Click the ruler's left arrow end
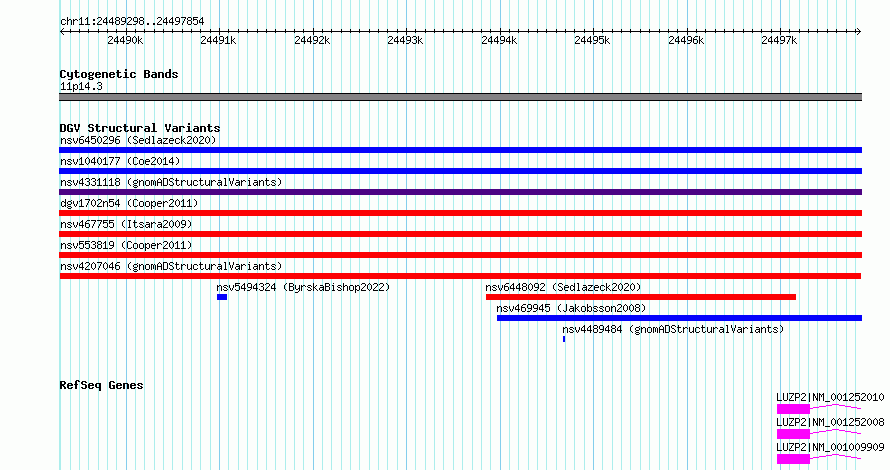This screenshot has width=890, height=470. point(62,31)
